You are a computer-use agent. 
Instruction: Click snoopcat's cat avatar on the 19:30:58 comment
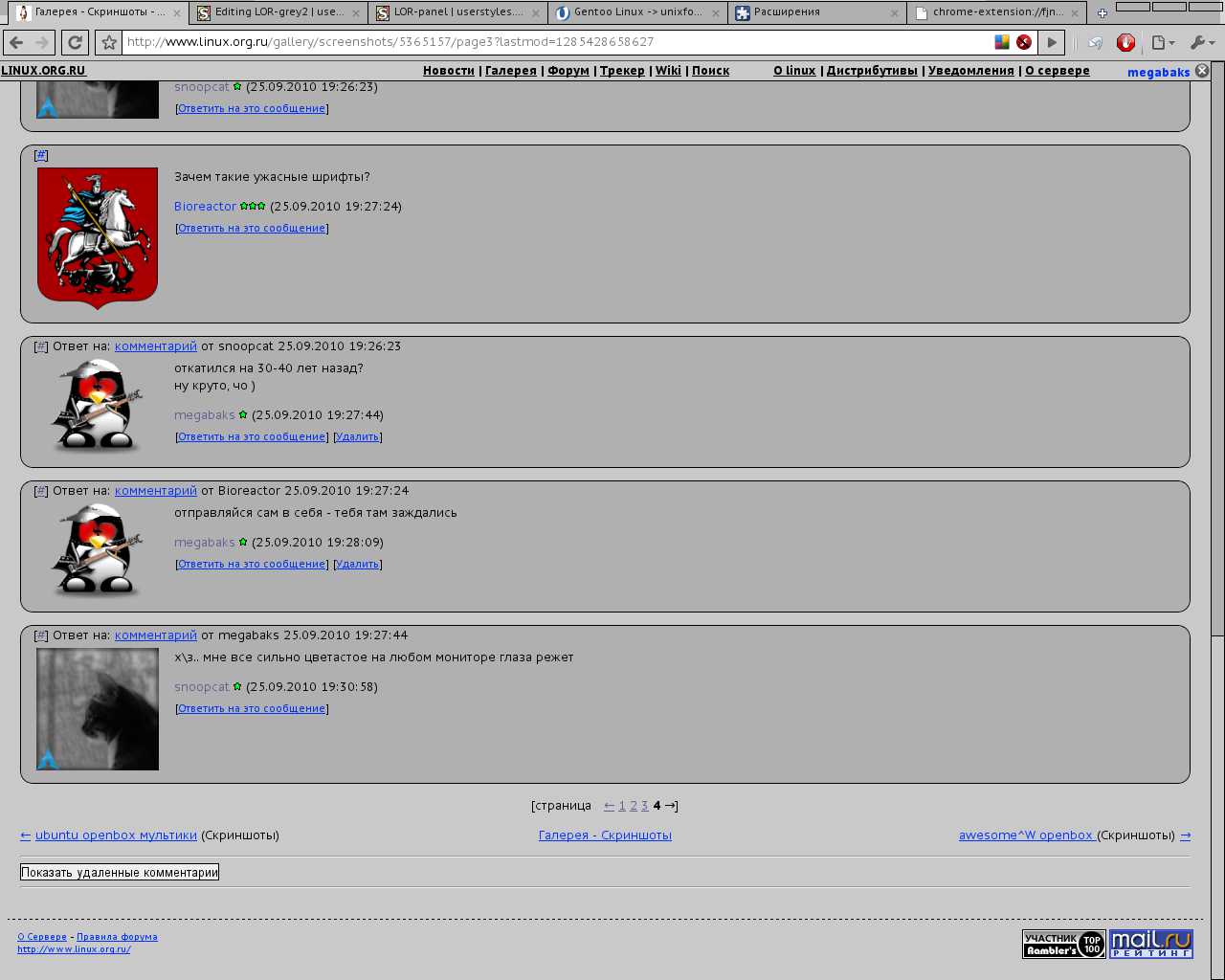coord(98,709)
